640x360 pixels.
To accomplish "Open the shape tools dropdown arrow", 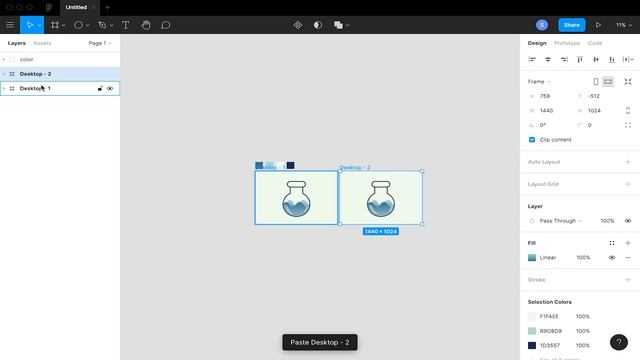I will [87, 25].
